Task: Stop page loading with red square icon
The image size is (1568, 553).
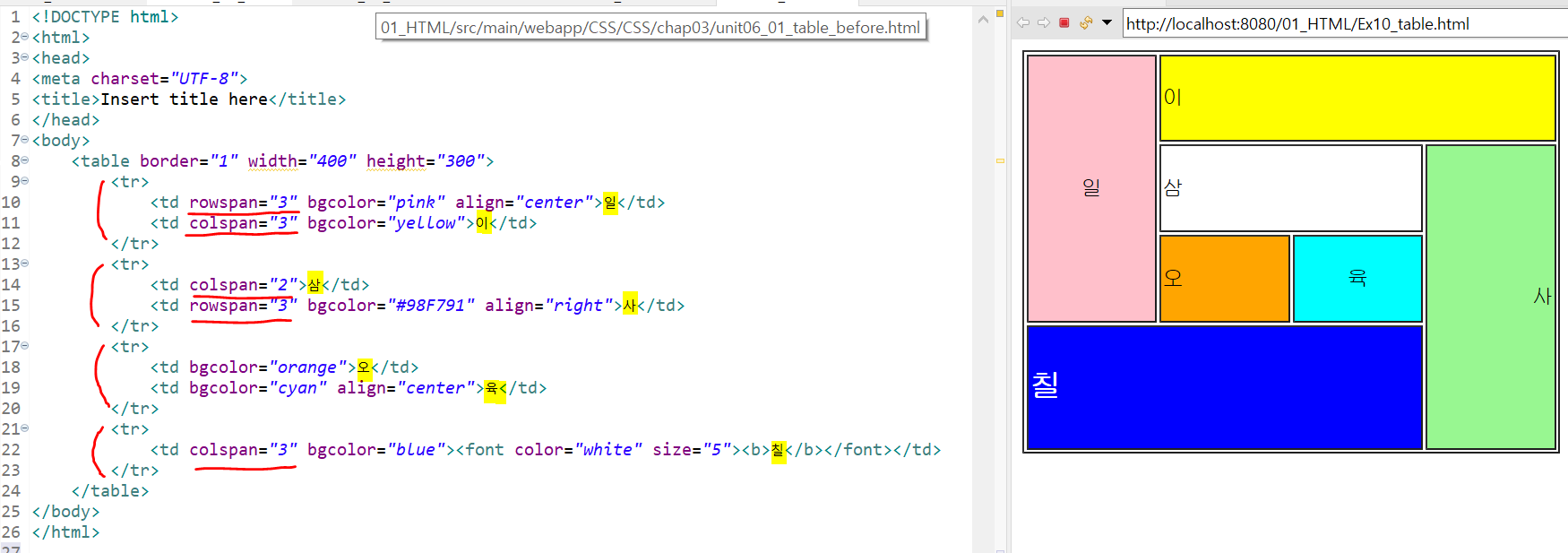Action: 1064,23
